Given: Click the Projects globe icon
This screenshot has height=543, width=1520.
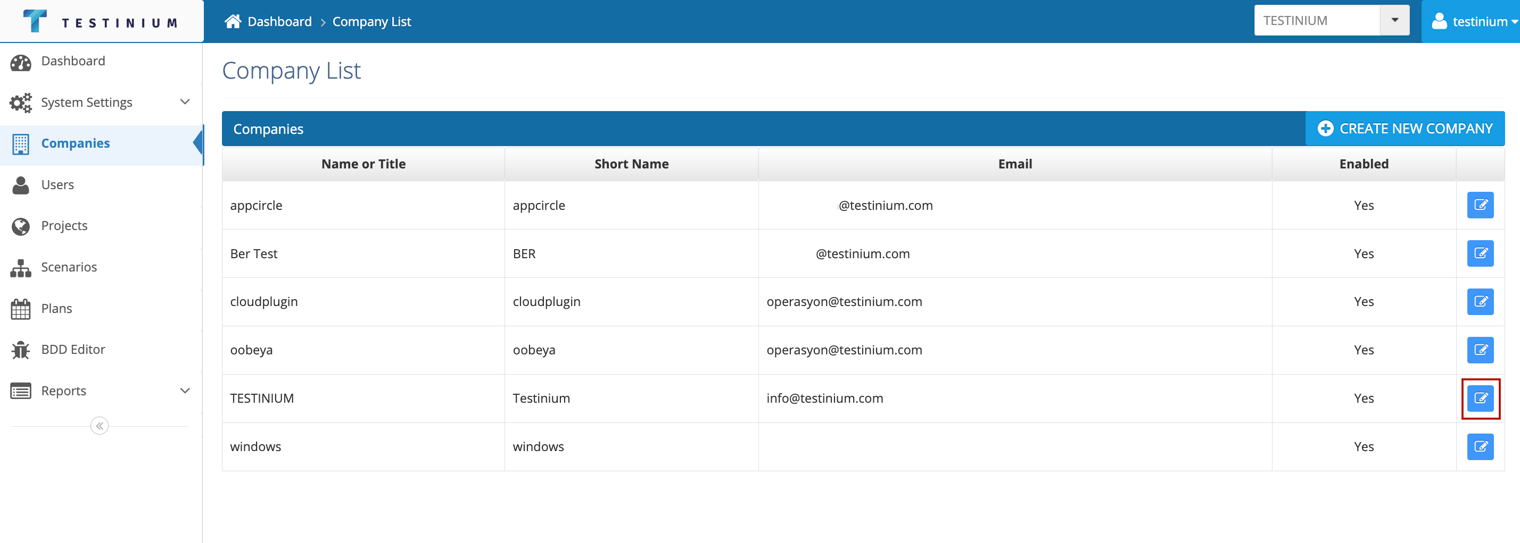Looking at the screenshot, I should [x=20, y=226].
